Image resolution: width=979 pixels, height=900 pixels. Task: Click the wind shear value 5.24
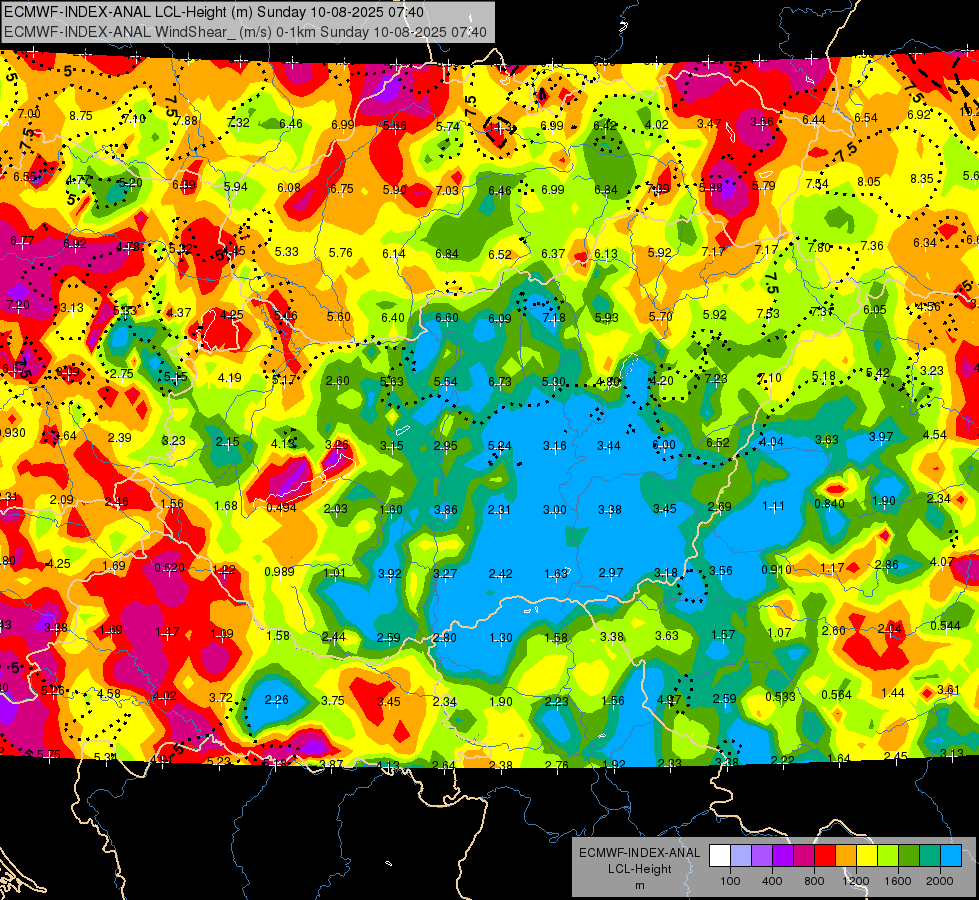[x=499, y=445]
